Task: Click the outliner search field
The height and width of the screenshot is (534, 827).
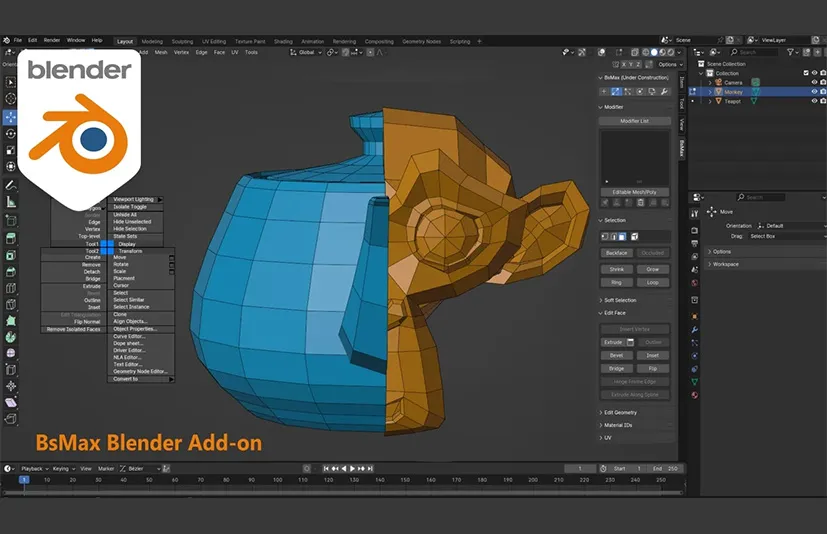Action: (754, 52)
